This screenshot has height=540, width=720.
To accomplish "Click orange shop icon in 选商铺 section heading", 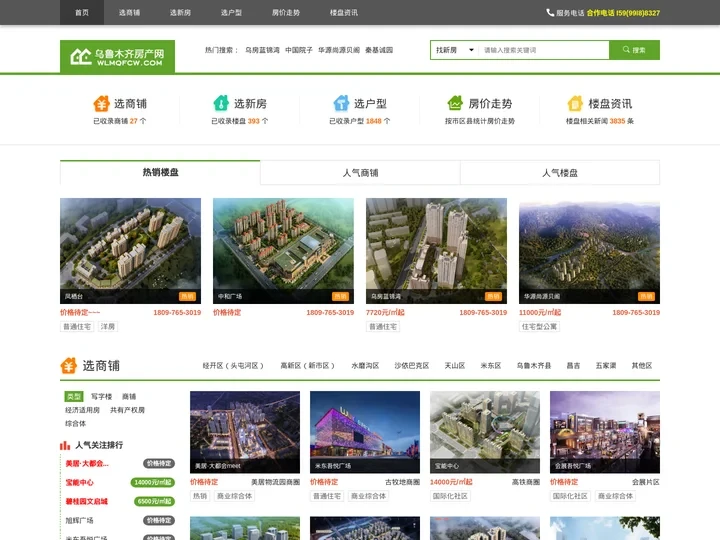I will (68, 366).
